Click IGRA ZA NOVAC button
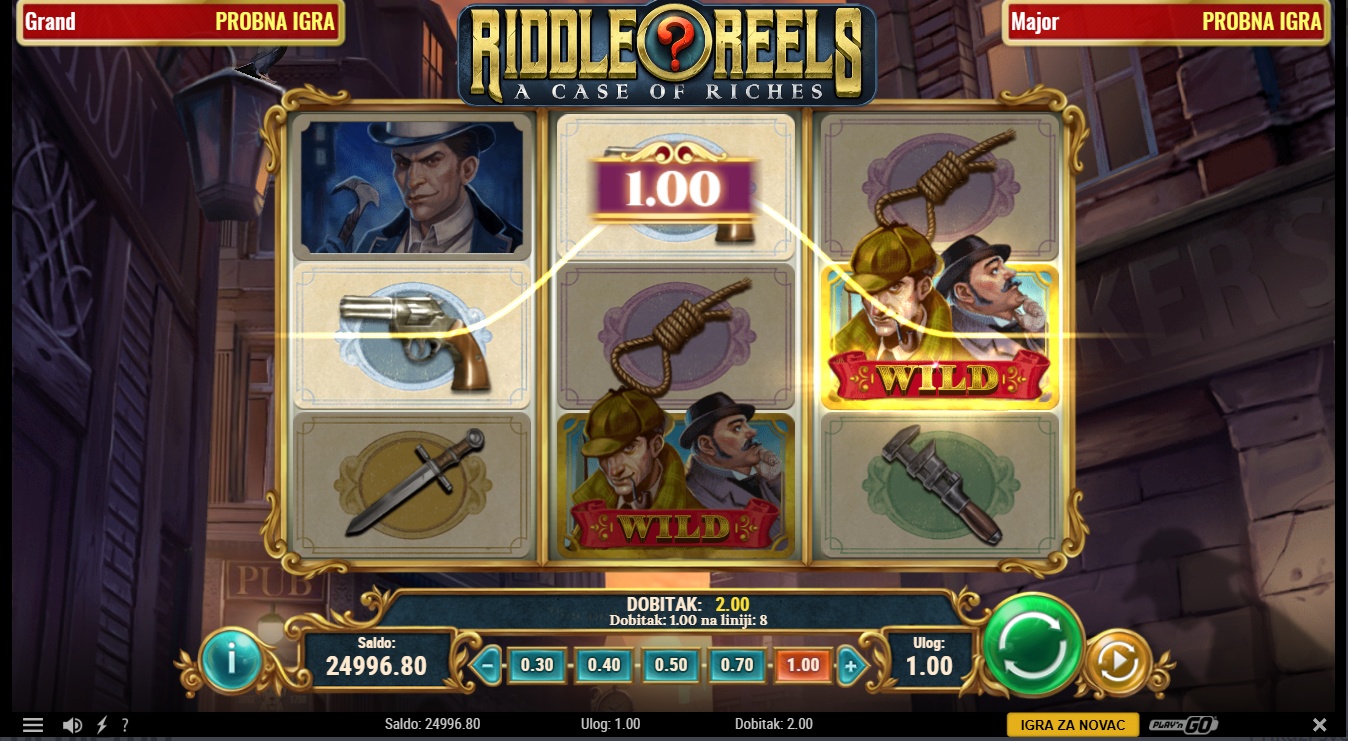Image resolution: width=1348 pixels, height=741 pixels. (1072, 725)
